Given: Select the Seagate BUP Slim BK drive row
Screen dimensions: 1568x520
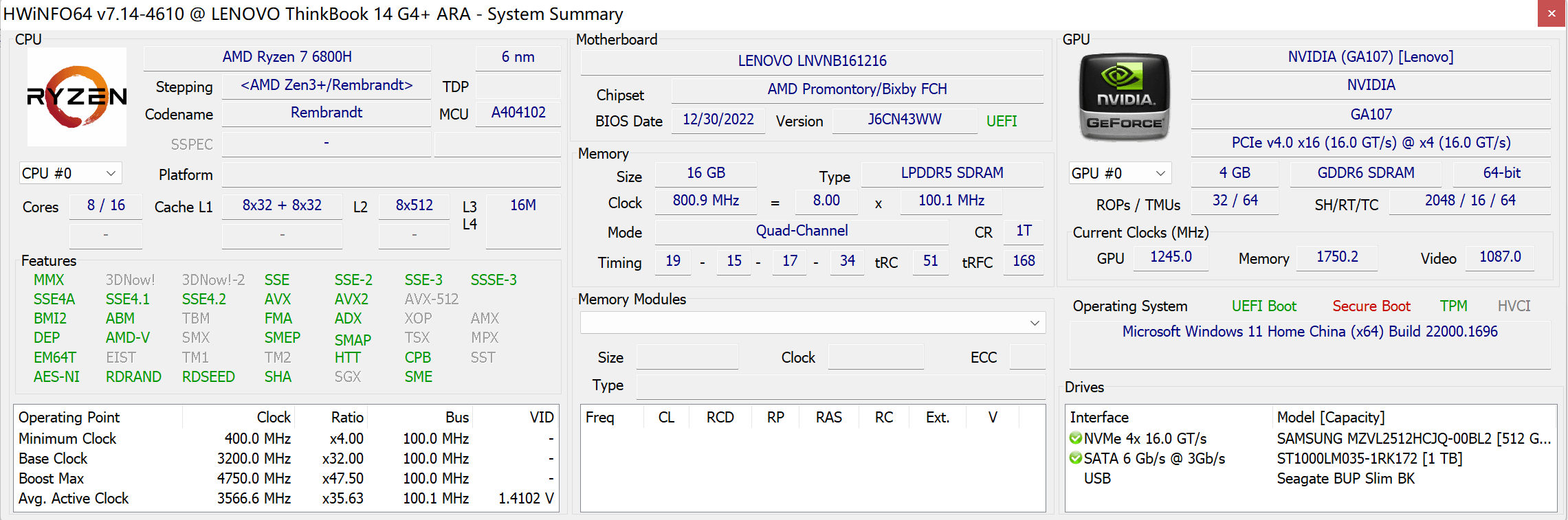Looking at the screenshot, I should click(1310, 478).
